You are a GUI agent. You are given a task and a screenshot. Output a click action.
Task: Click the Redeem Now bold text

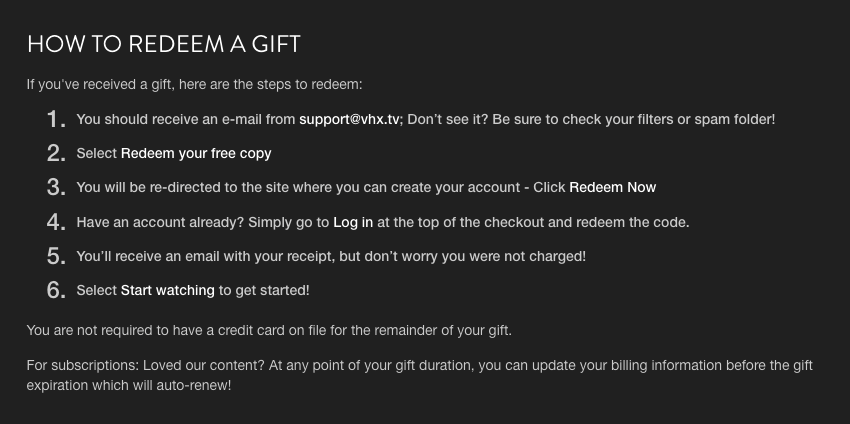[613, 187]
